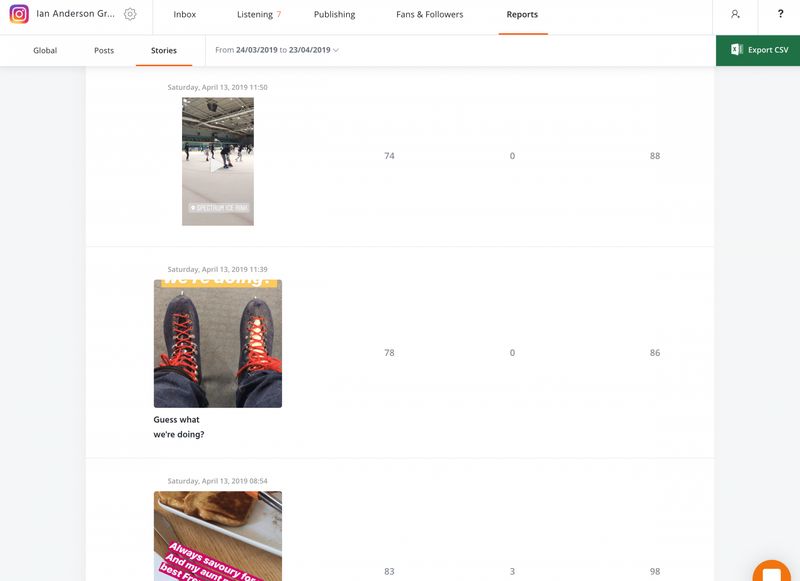Click the April 13, 2019 11:39 timestamp
This screenshot has height=581, width=800.
click(x=217, y=269)
